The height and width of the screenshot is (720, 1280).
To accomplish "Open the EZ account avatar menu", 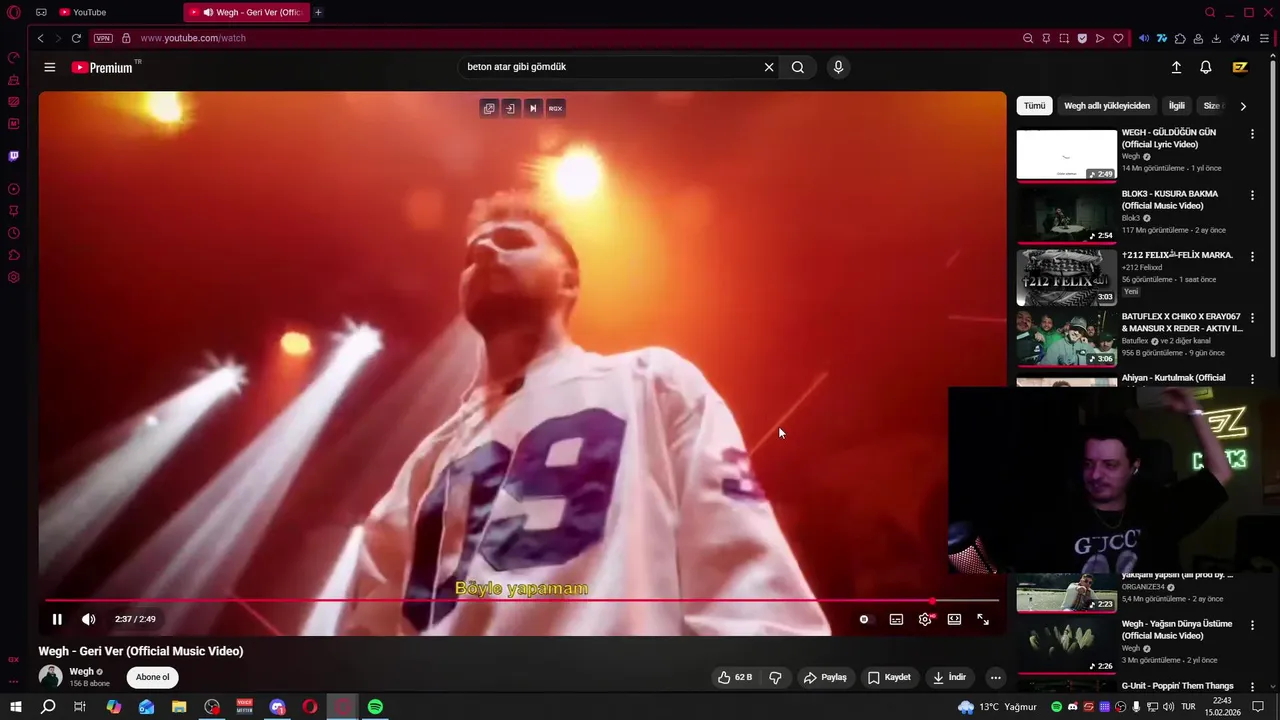I will coord(1240,67).
